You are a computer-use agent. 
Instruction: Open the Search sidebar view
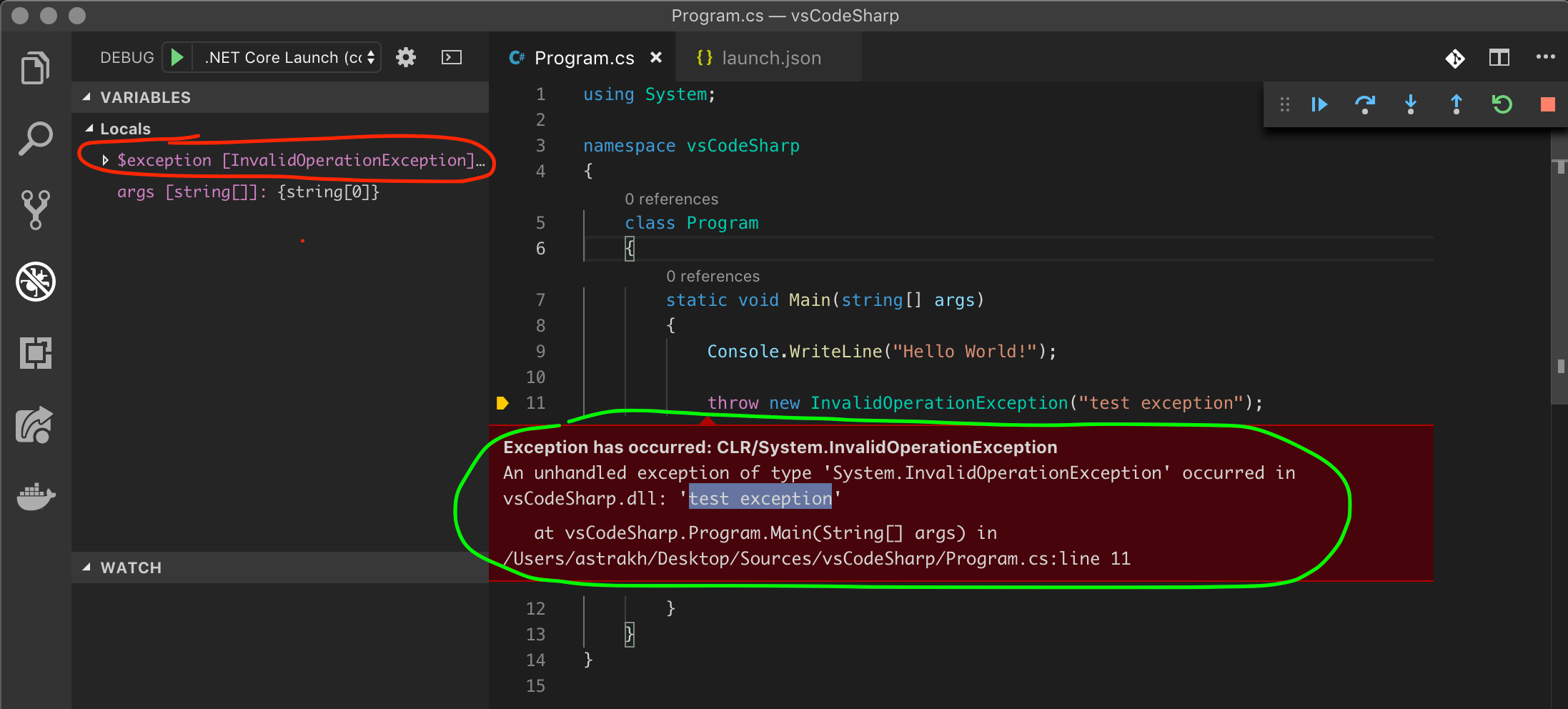pyautogui.click(x=35, y=137)
